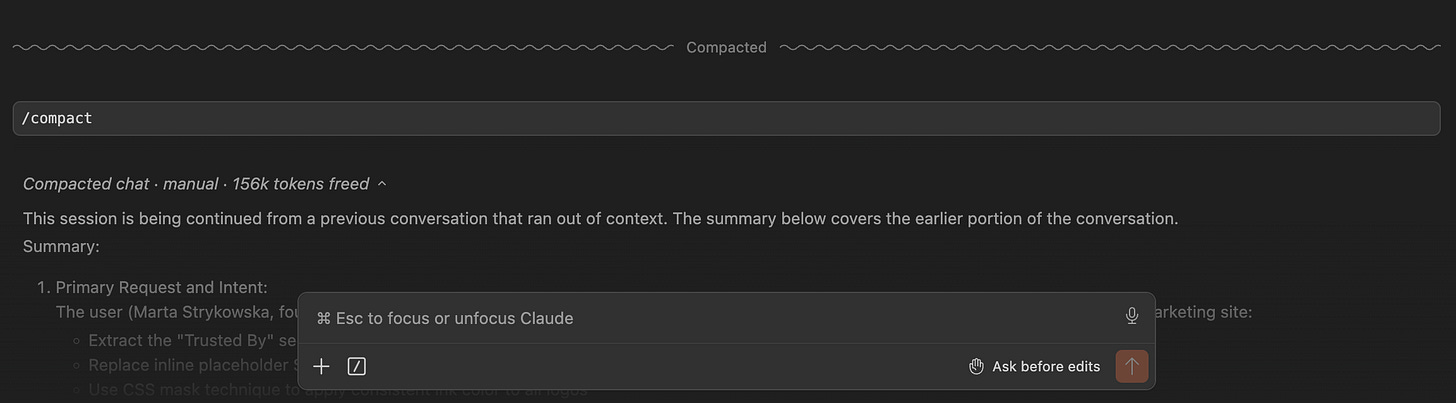Focus the Esc to focus Claude prompt field

tap(715, 318)
